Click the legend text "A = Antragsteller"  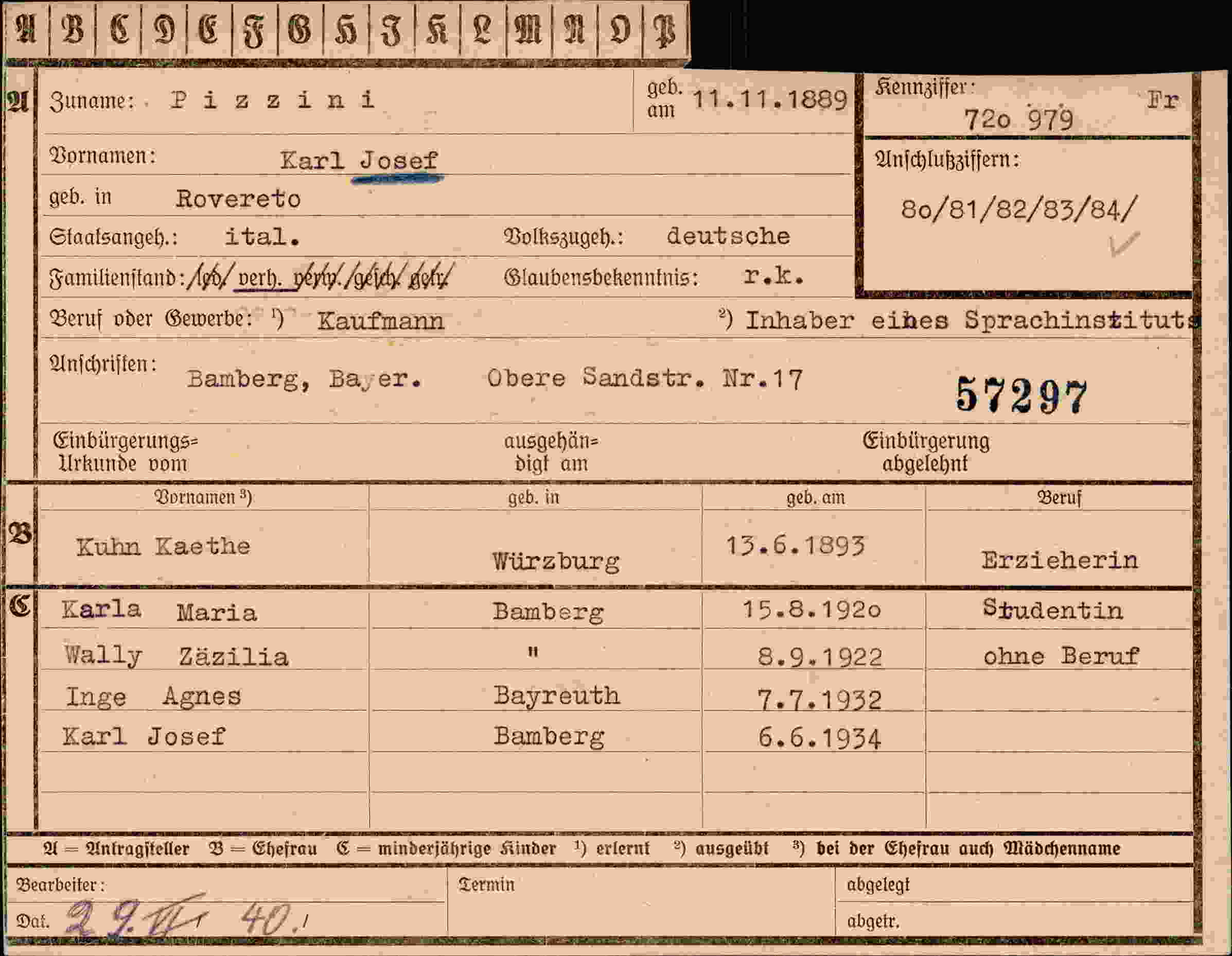coord(116,849)
